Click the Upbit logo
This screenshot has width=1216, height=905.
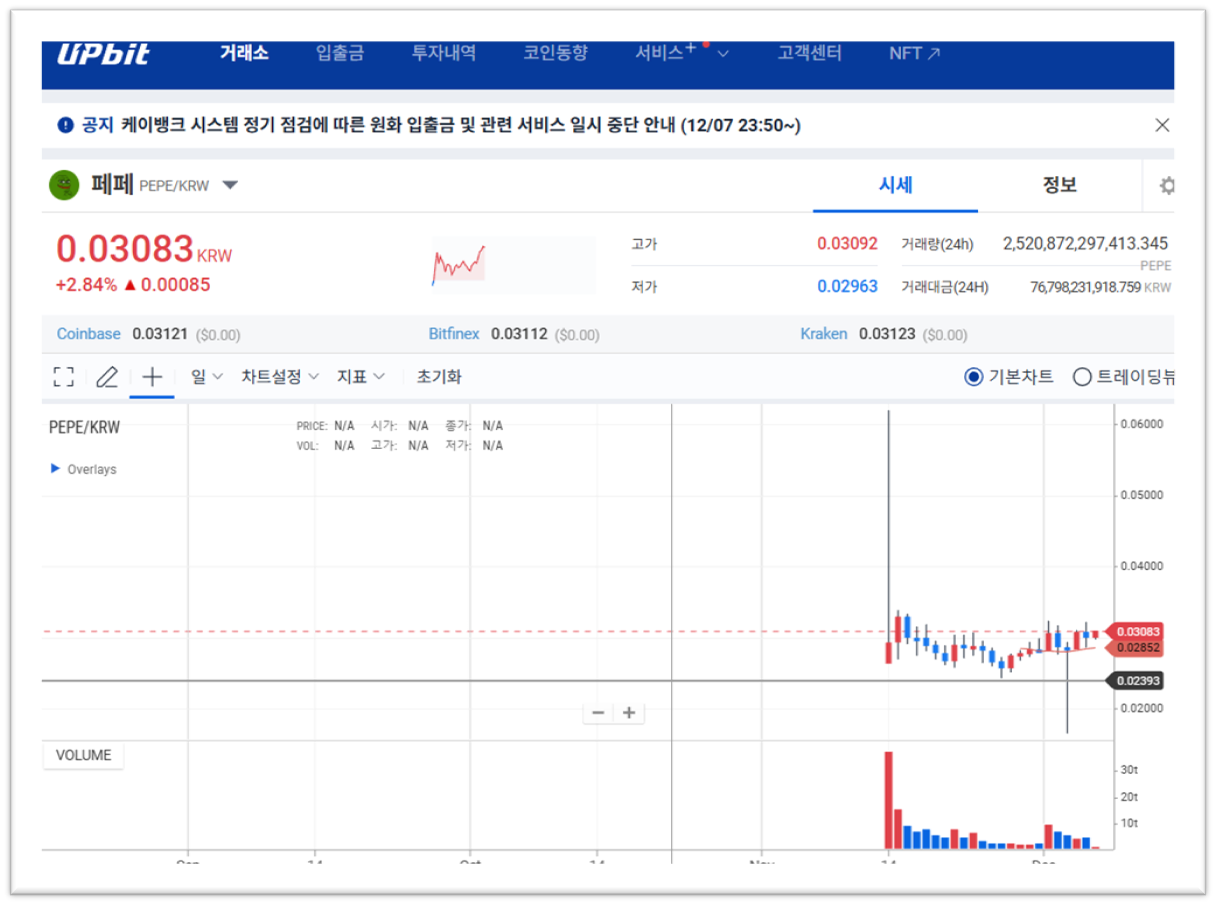coord(103,54)
